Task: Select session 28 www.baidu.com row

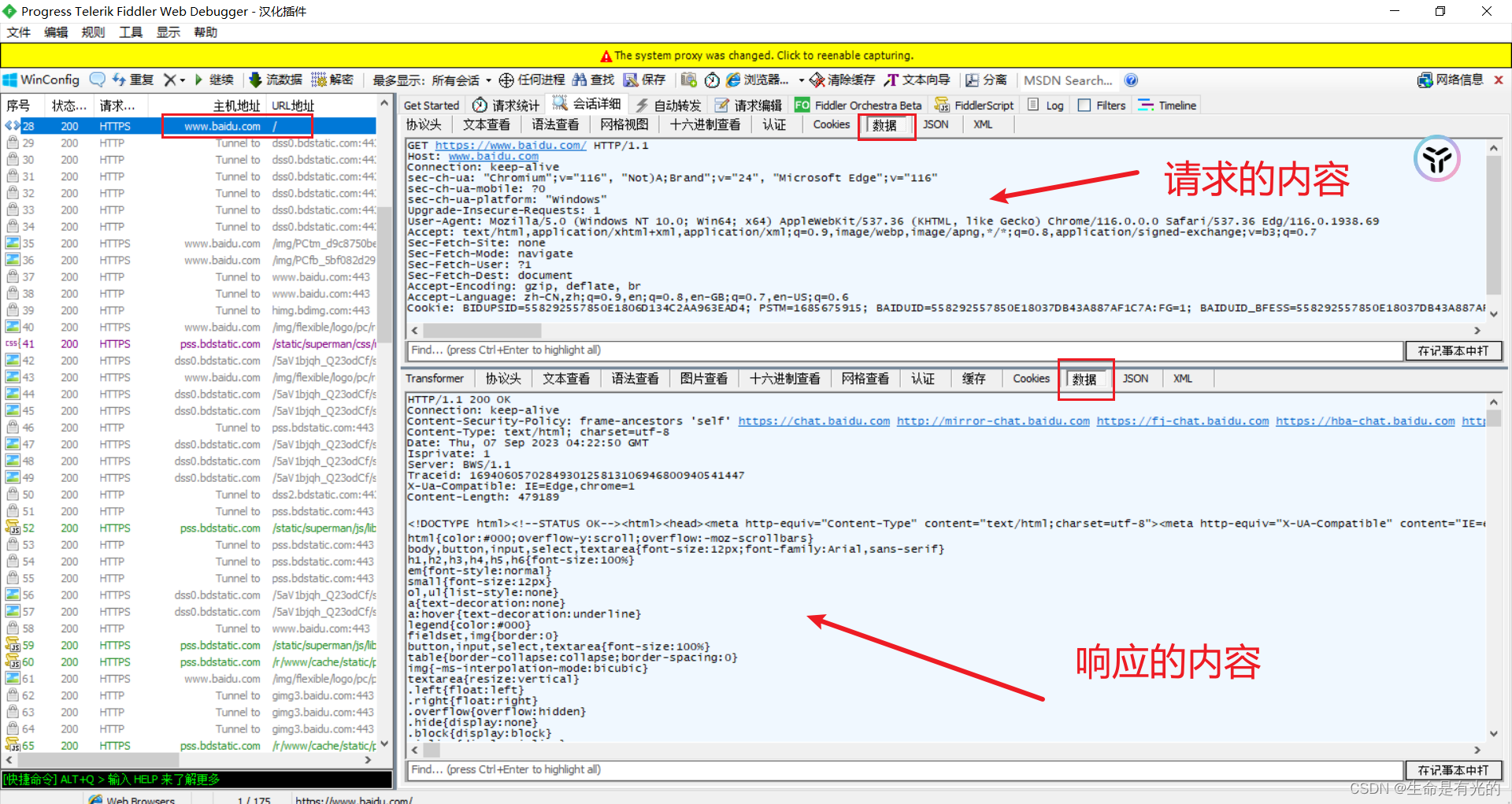Action: [189, 126]
